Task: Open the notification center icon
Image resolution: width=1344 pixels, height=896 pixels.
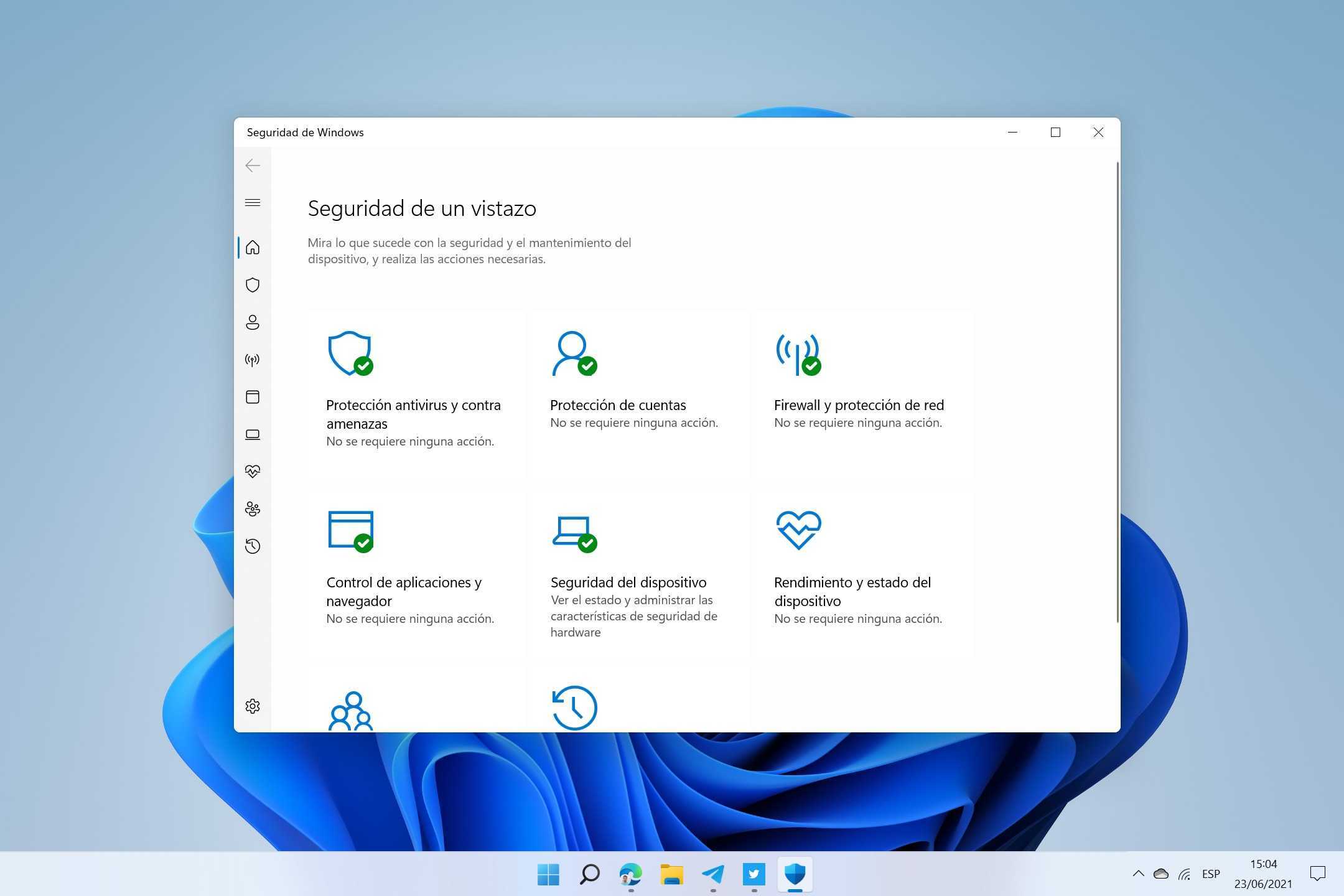Action: tap(1317, 874)
